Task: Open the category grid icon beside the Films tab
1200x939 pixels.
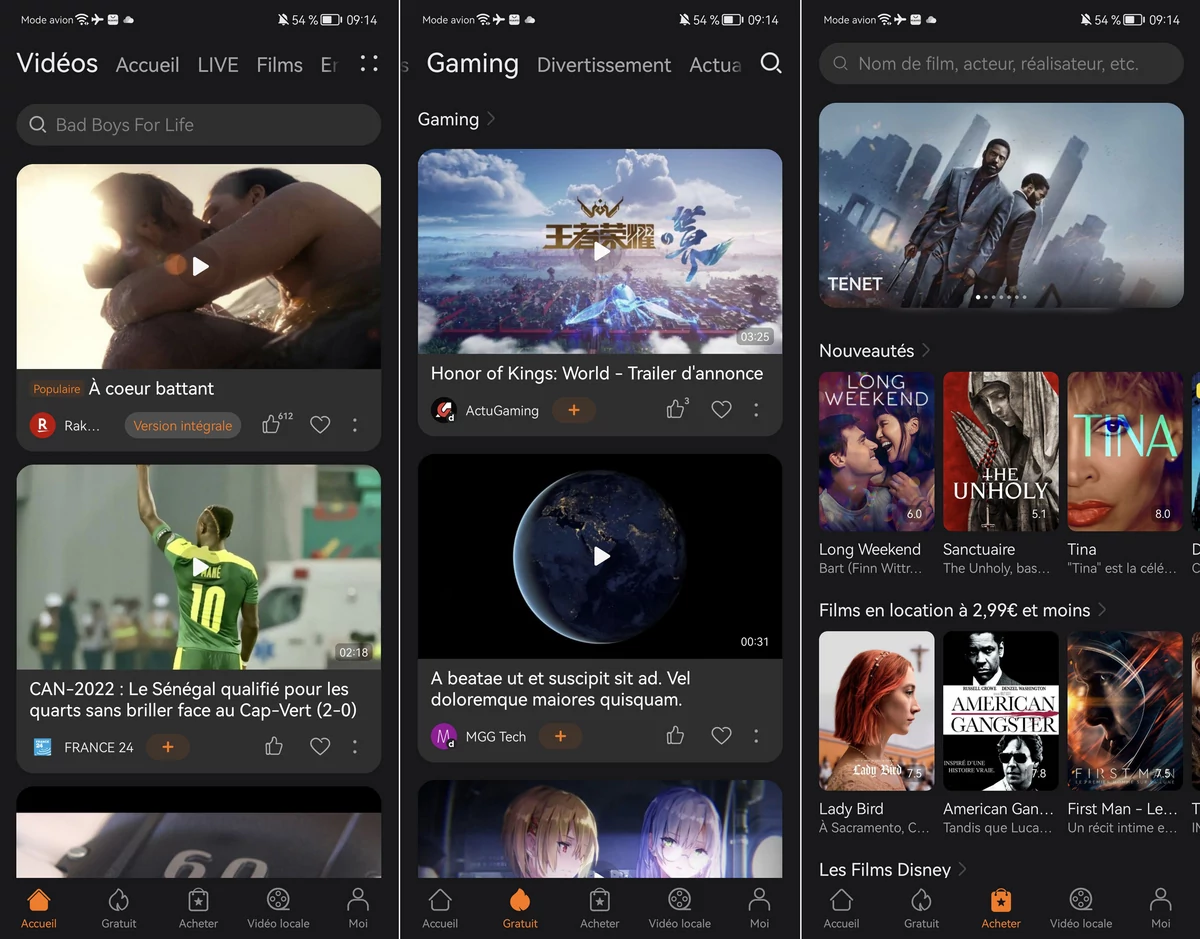Action: [x=369, y=63]
